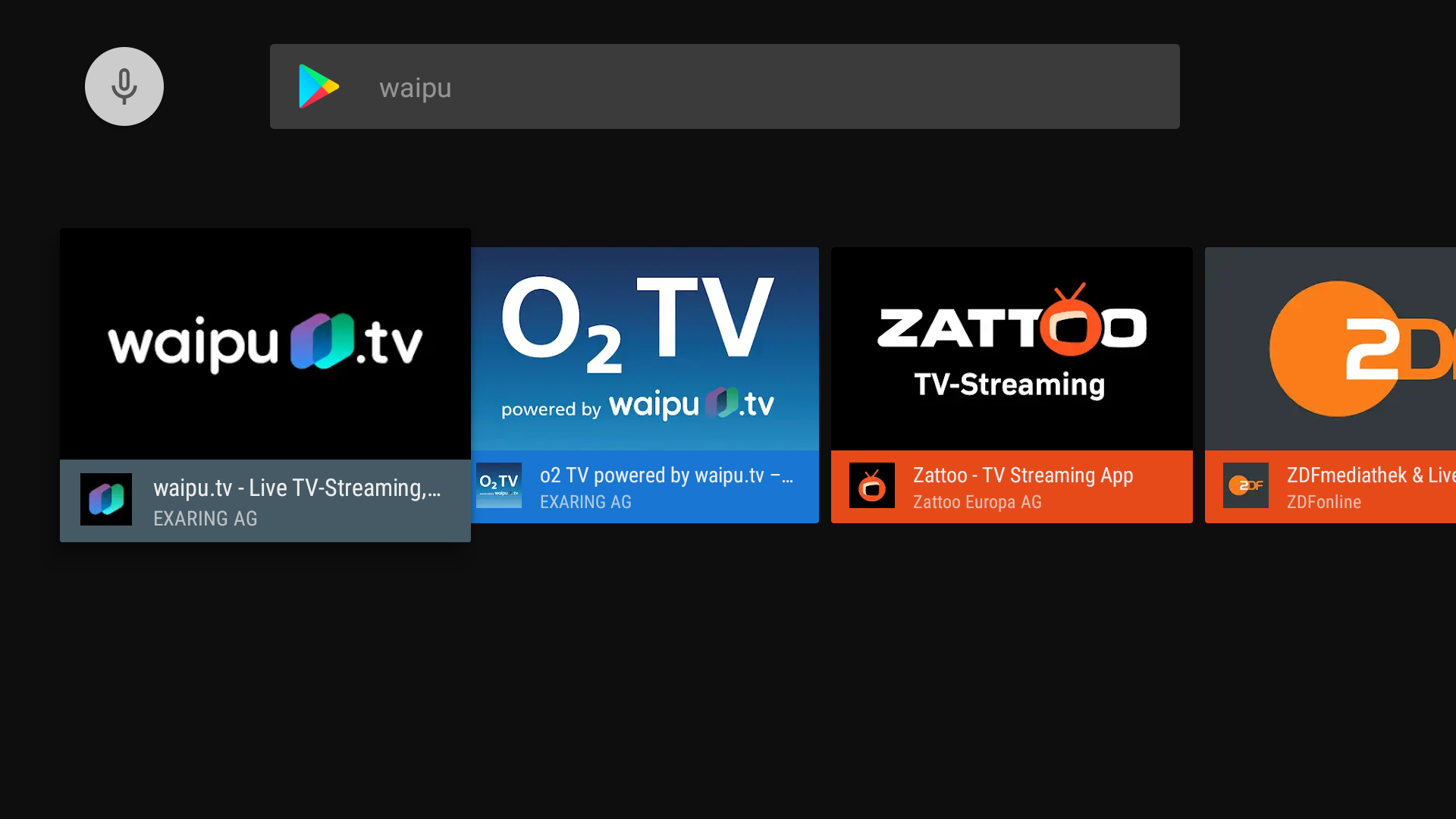This screenshot has width=1456, height=819.
Task: Open the O2 TV banner thumbnail
Action: 645,349
